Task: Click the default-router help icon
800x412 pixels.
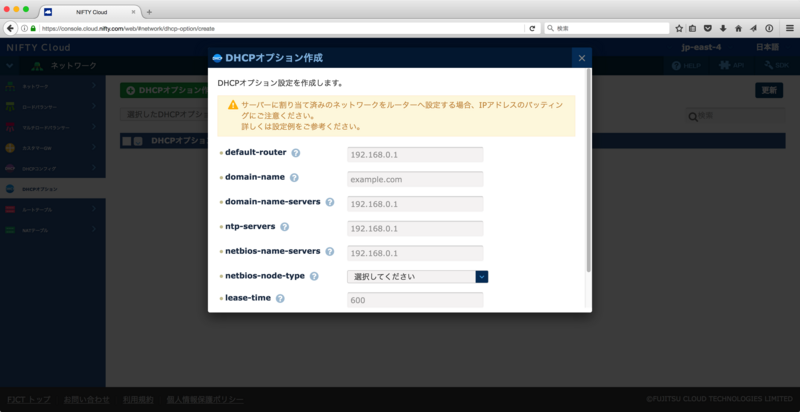Action: [295, 152]
